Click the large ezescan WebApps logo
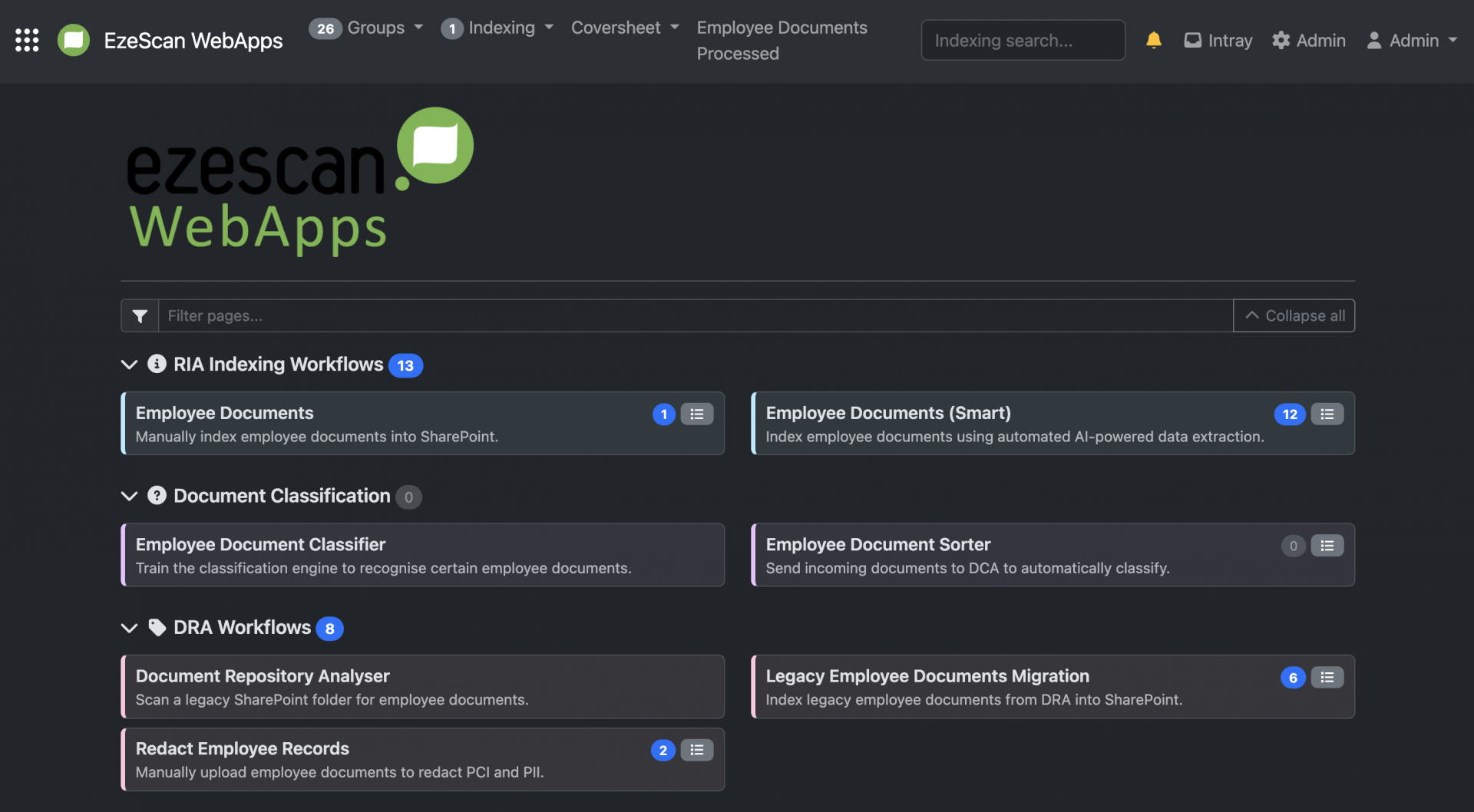The height and width of the screenshot is (812, 1474). coord(299,182)
